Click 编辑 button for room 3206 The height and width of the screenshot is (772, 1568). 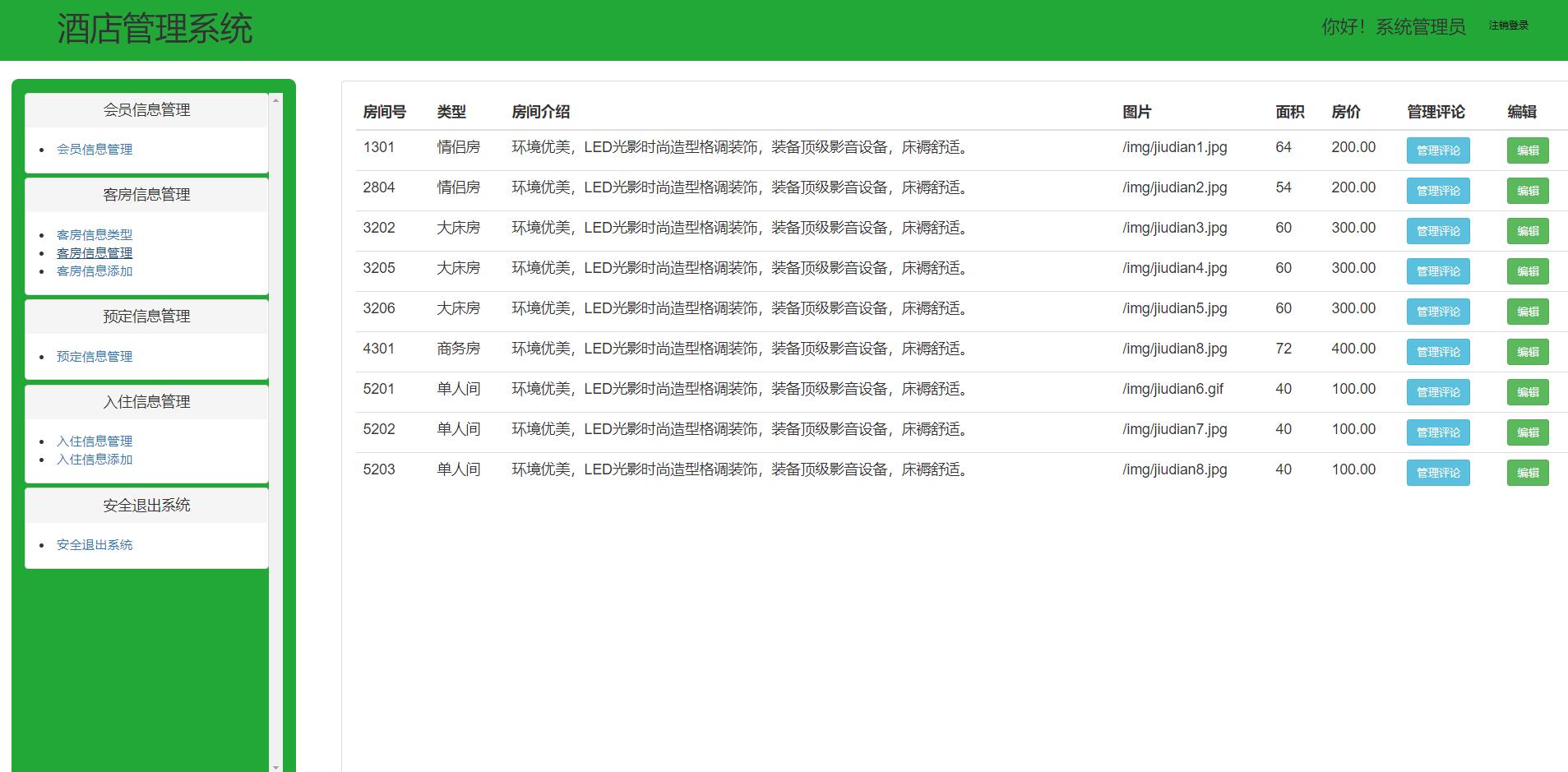coord(1526,312)
